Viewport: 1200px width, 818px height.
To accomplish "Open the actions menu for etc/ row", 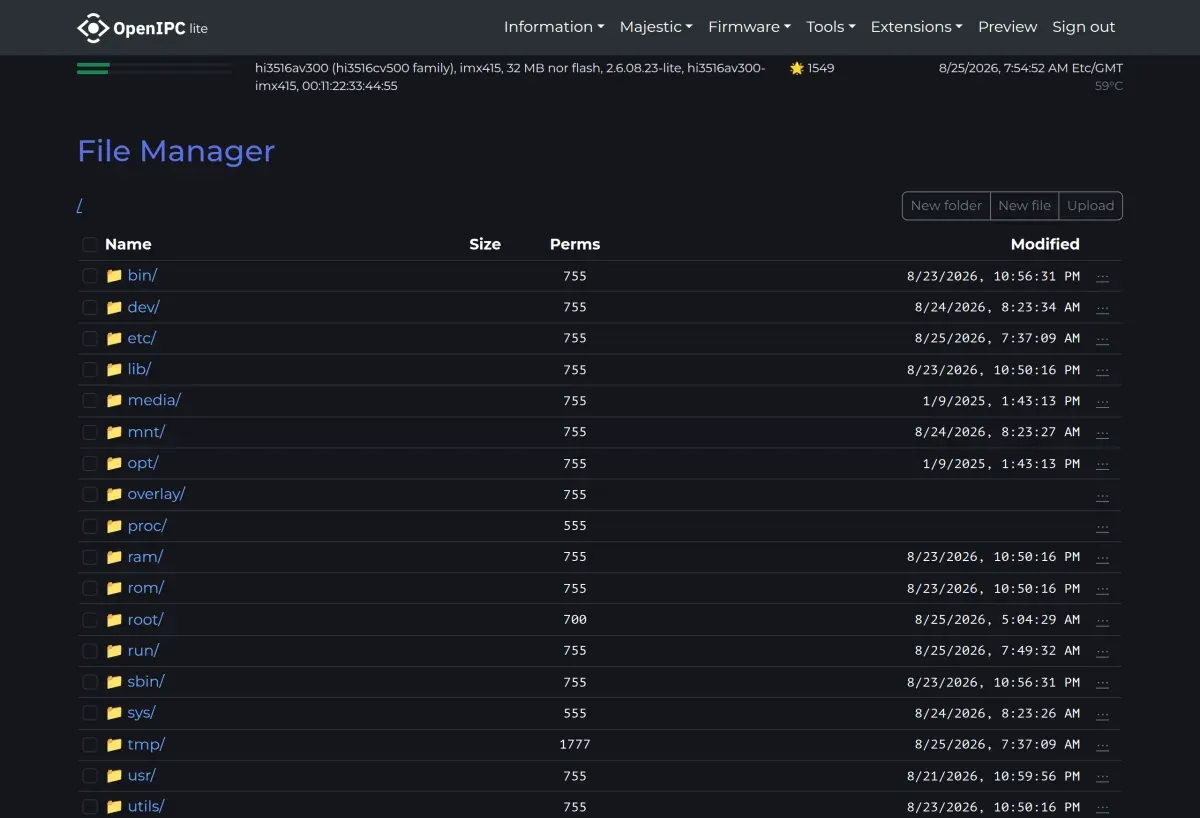I will (x=1103, y=338).
